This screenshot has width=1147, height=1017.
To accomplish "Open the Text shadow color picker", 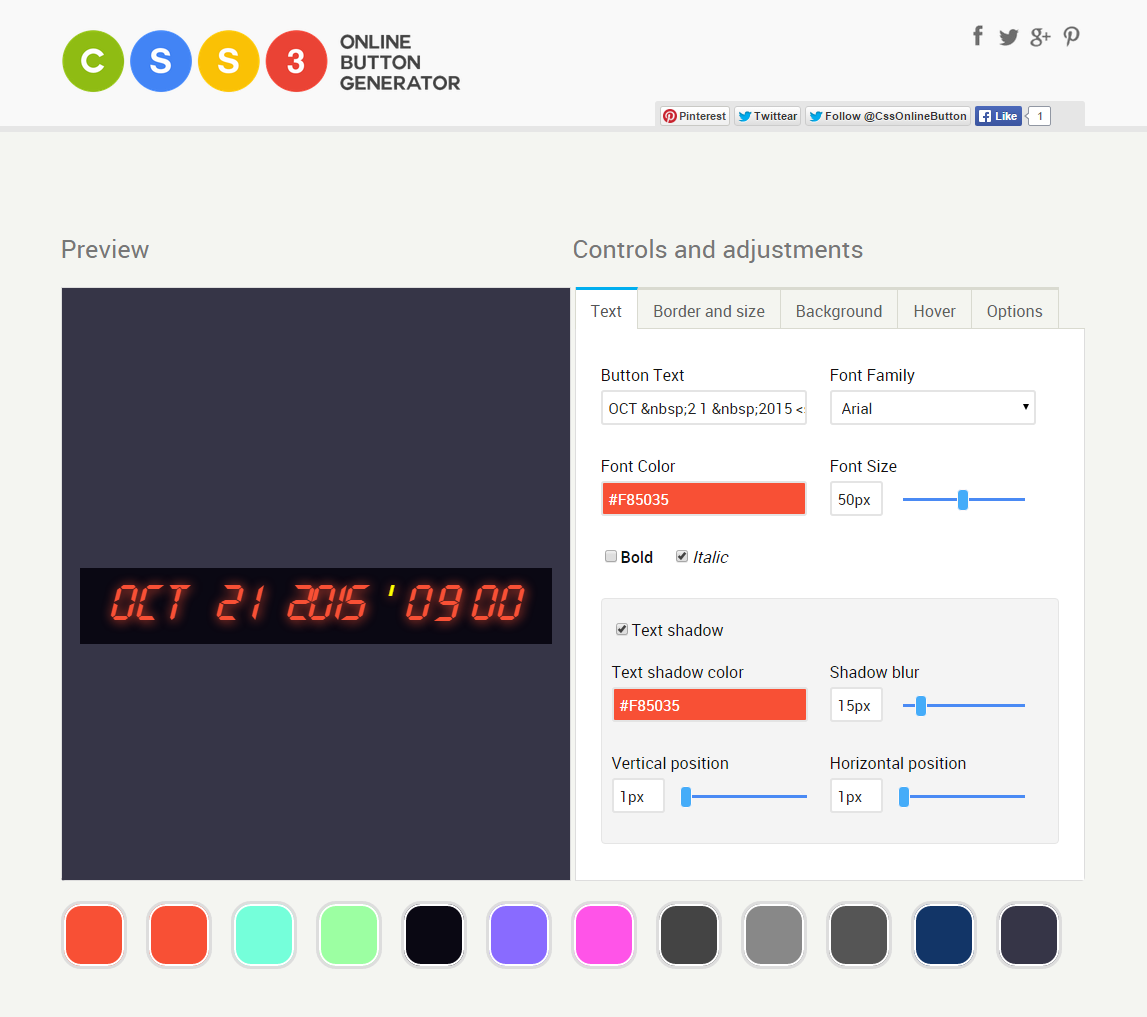I will [x=710, y=705].
